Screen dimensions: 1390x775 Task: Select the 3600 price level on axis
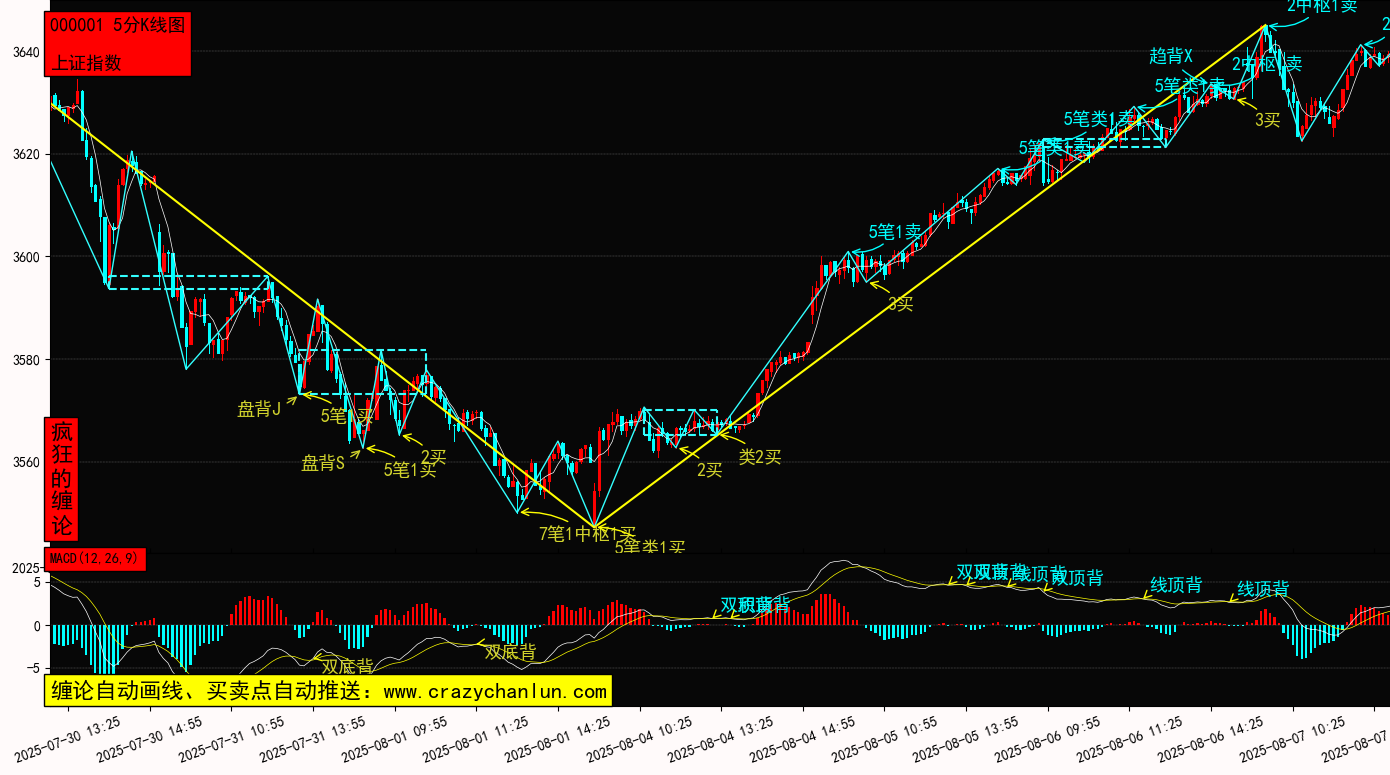26,257
